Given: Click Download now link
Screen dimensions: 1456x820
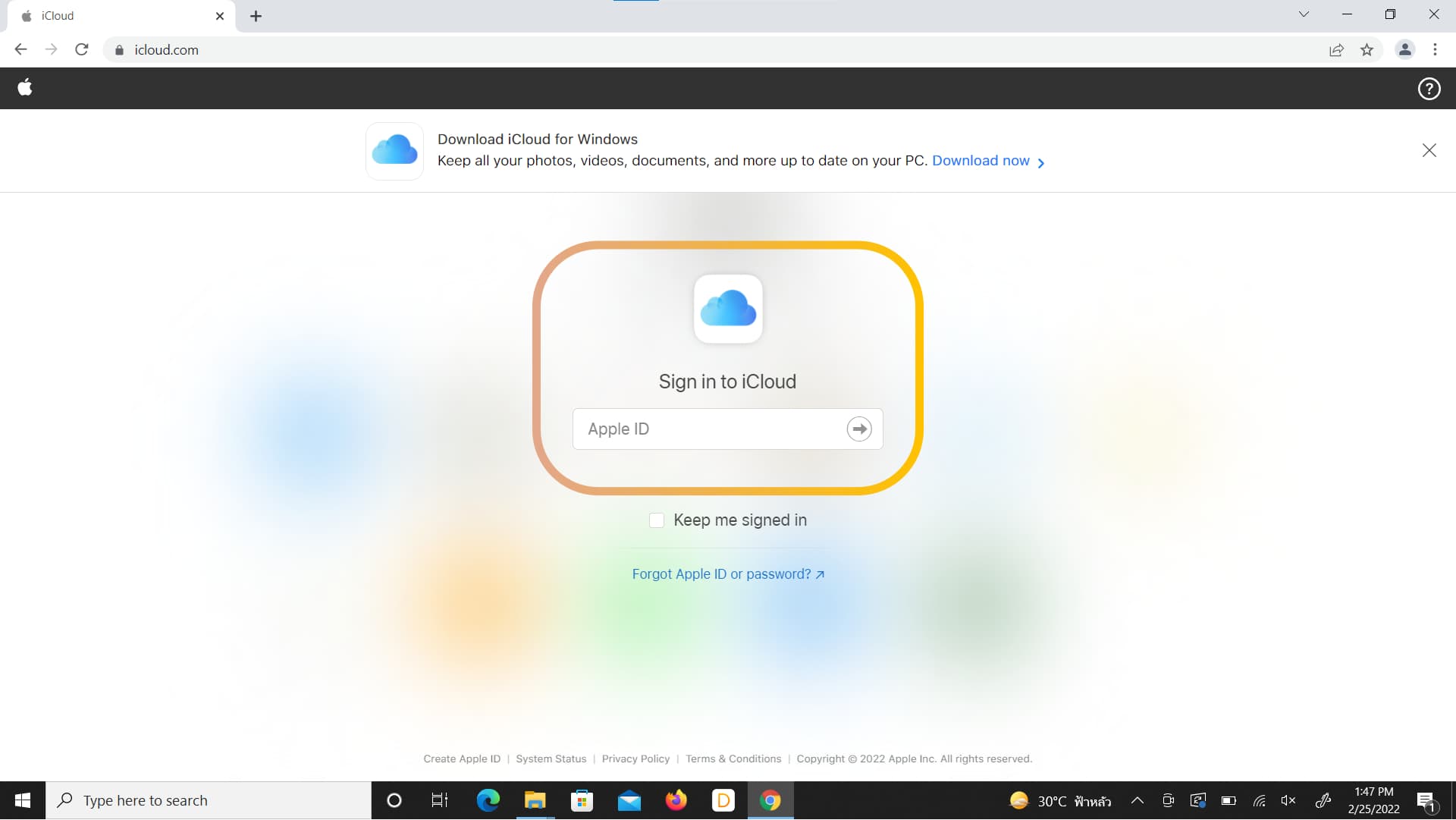Looking at the screenshot, I should click(x=981, y=161).
